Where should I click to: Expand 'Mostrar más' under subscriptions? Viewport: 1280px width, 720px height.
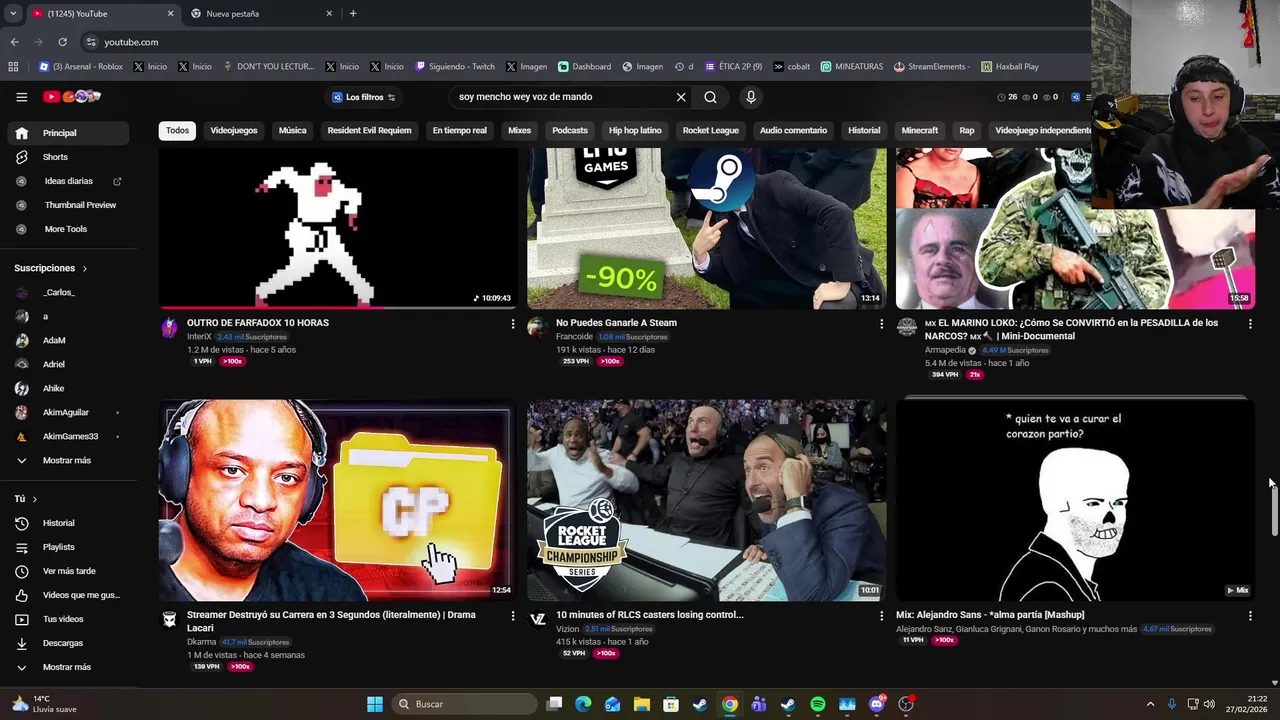[x=65, y=460]
